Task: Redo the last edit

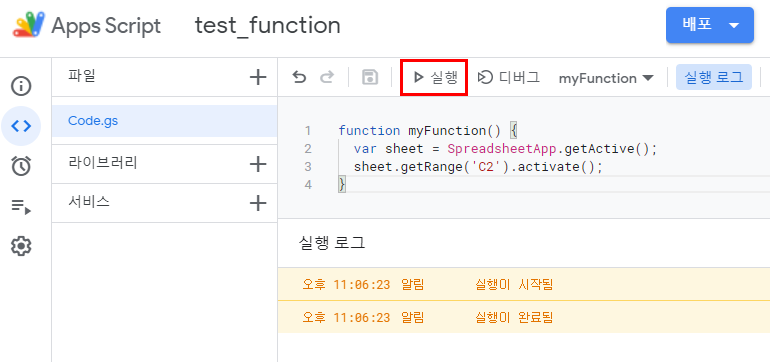Action: tap(327, 78)
